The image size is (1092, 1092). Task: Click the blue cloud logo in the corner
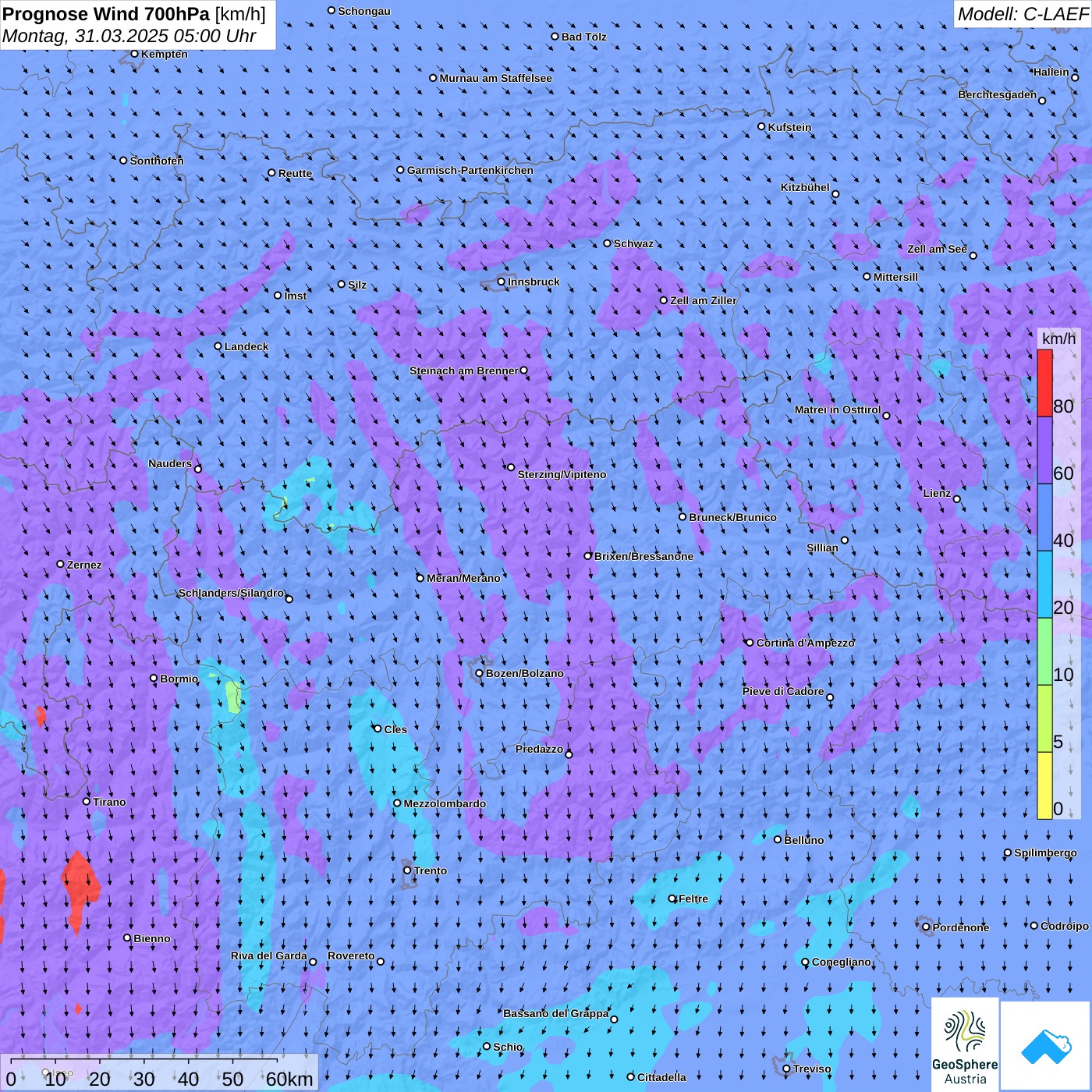1046,1046
